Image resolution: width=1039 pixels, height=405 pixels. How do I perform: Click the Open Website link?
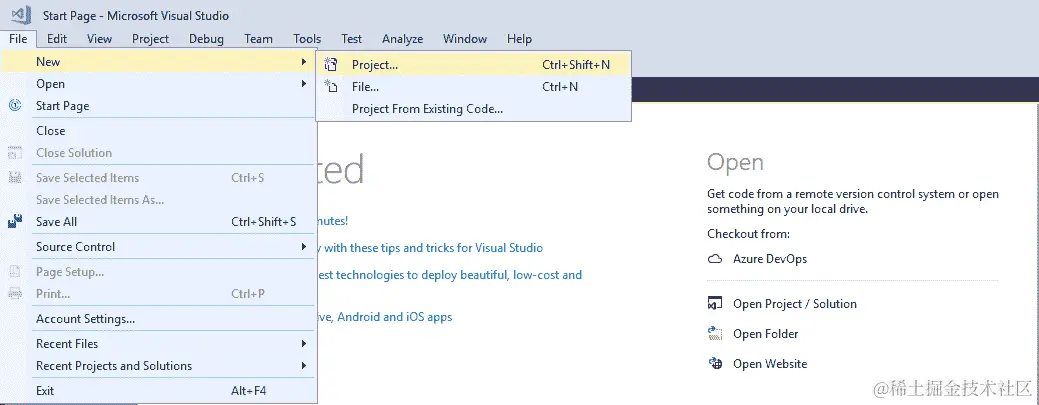coord(770,363)
